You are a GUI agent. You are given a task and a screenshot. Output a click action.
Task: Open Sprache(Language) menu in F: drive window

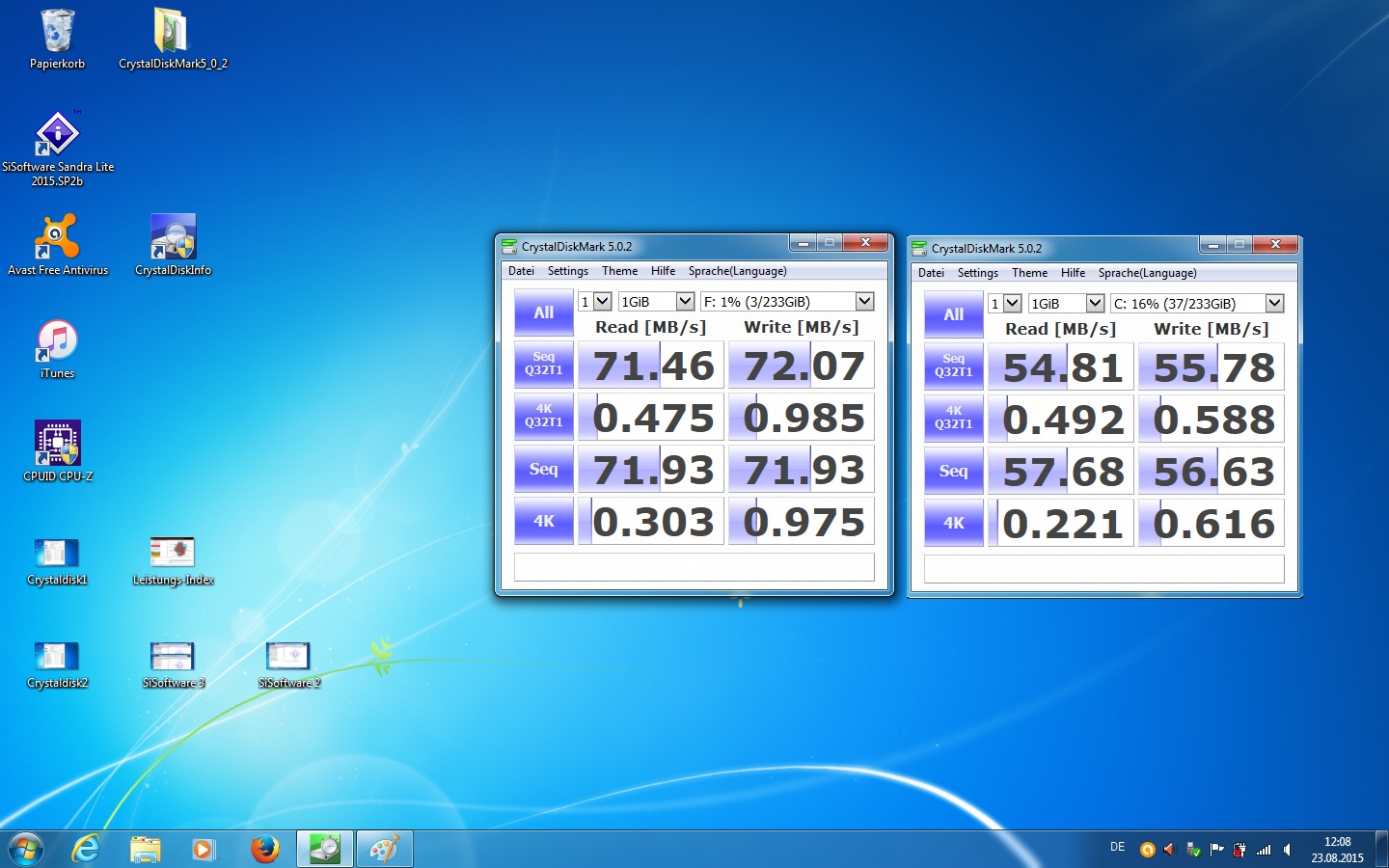point(737,271)
